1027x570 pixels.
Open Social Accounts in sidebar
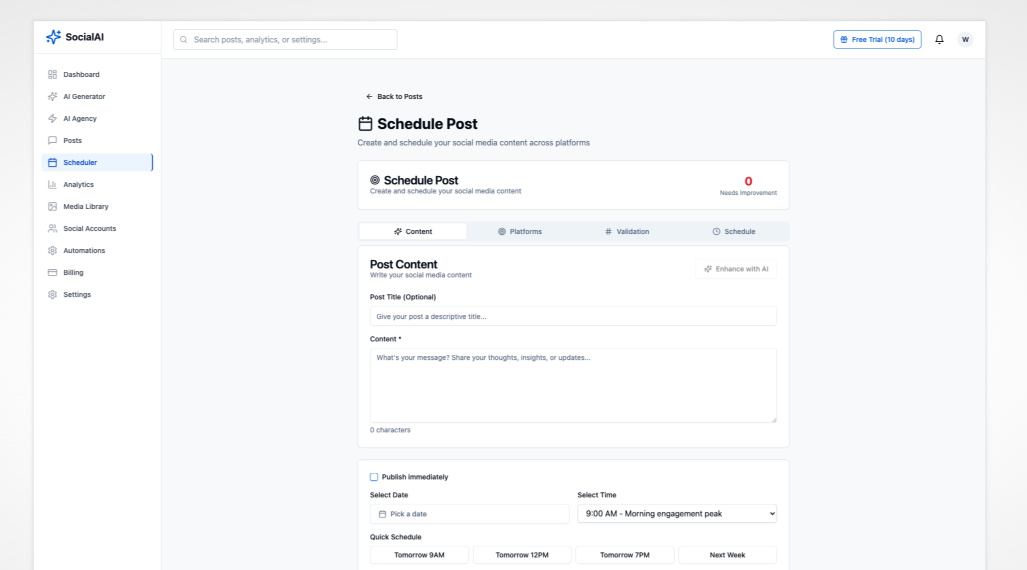click(x=89, y=229)
